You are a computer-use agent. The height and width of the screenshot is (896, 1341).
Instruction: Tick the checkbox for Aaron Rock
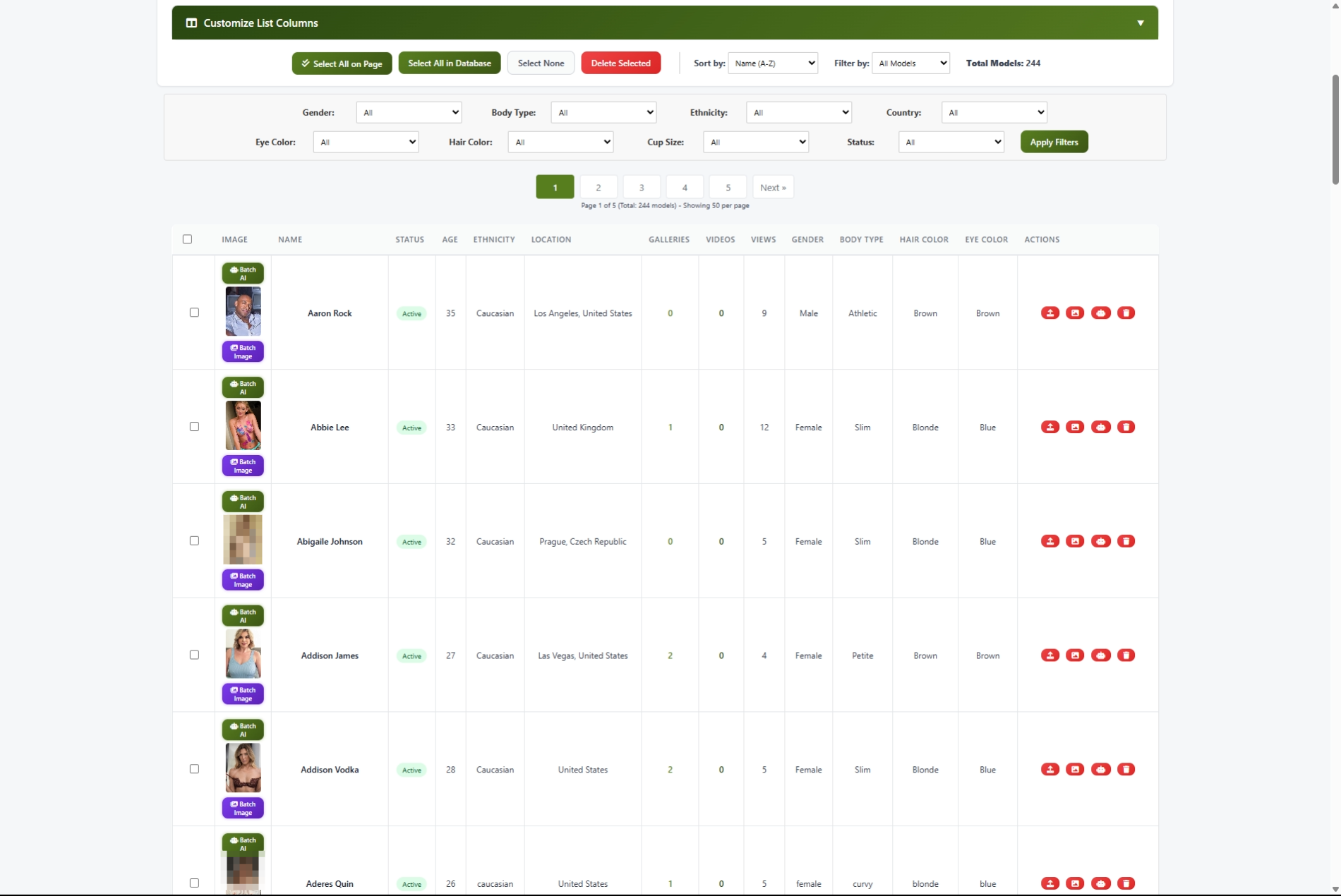pyautogui.click(x=194, y=313)
